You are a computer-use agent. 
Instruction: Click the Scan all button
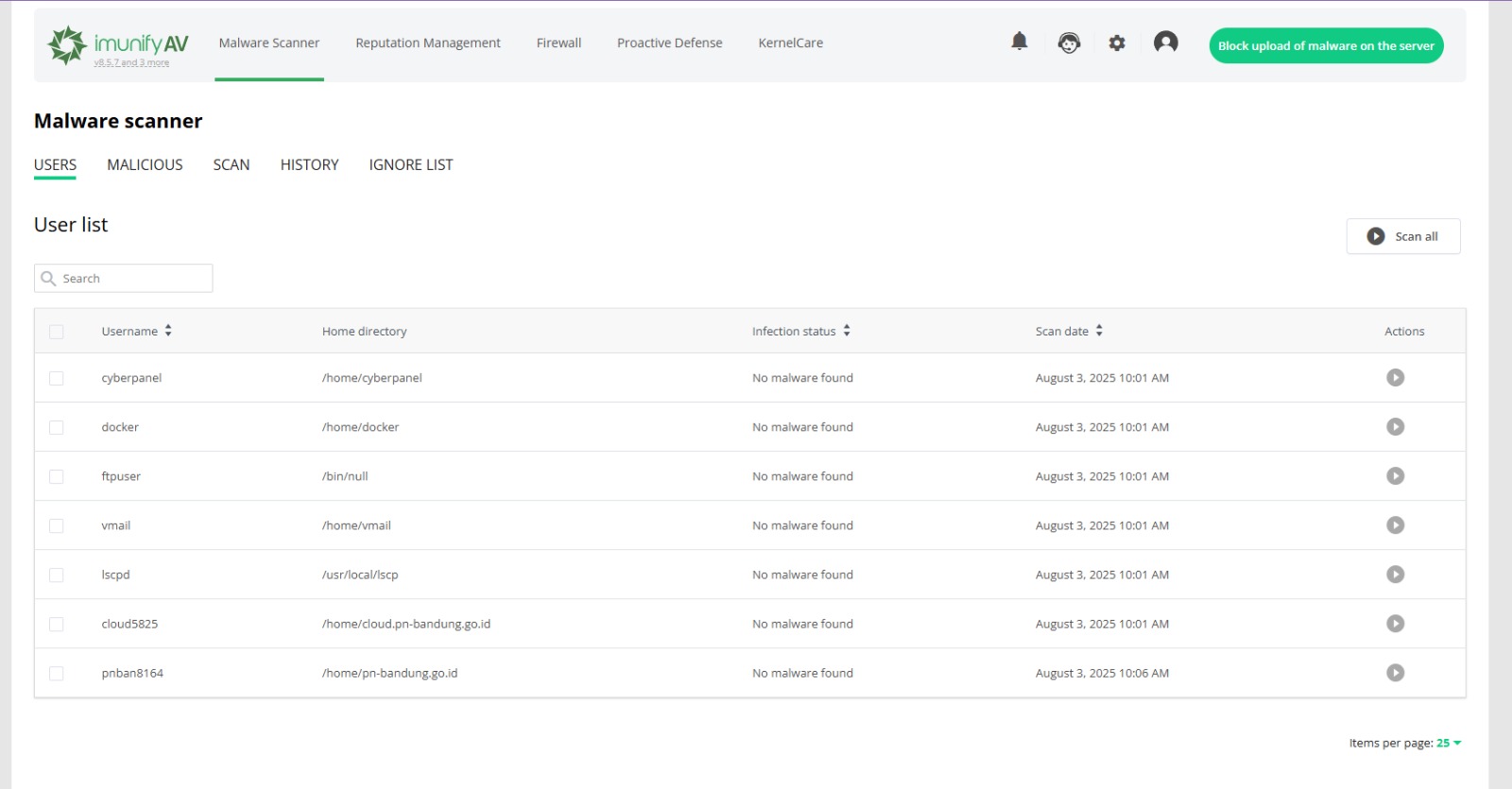(1402, 236)
